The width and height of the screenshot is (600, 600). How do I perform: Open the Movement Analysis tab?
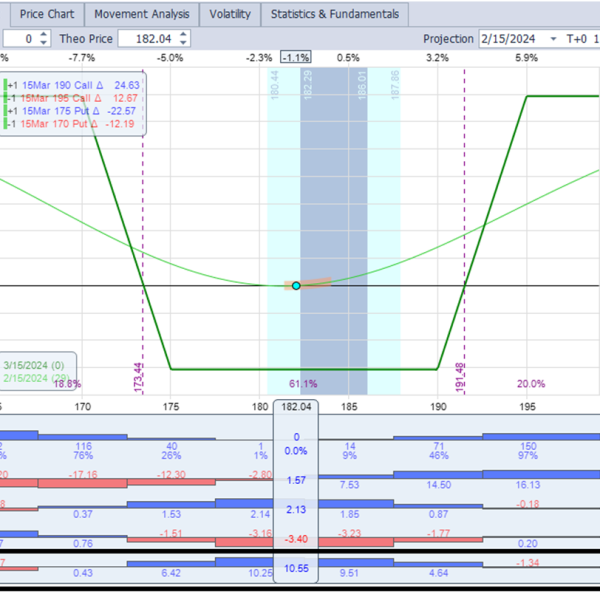(140, 14)
